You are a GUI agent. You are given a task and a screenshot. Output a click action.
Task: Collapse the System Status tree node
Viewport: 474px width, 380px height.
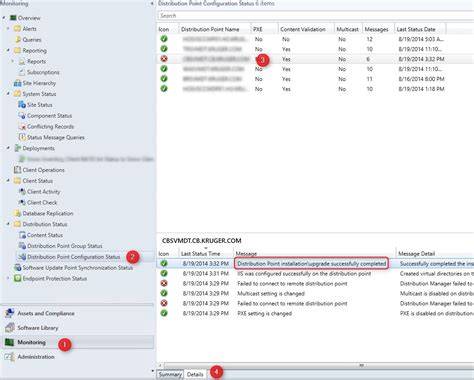(x=8, y=94)
